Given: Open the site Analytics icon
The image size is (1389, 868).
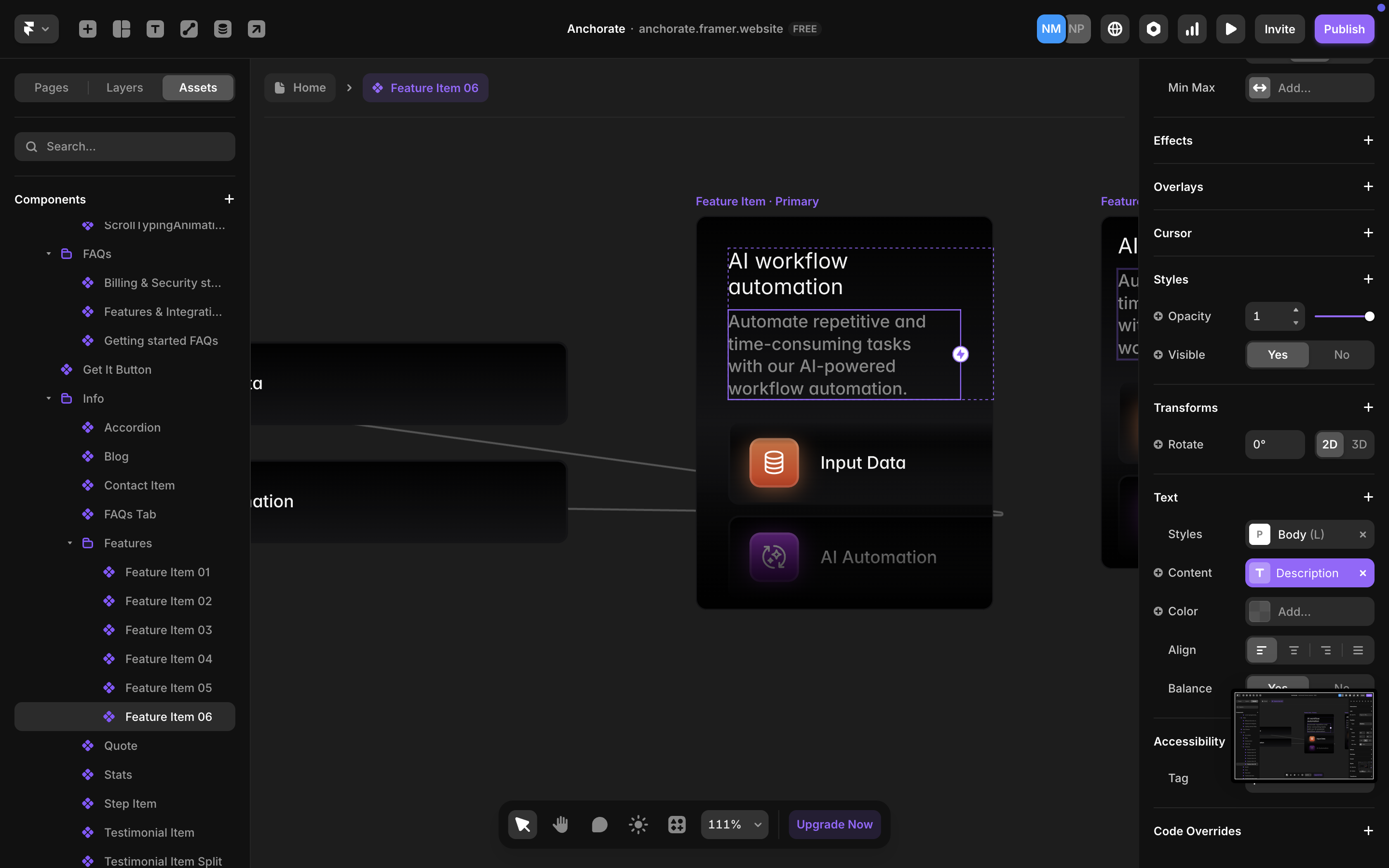Looking at the screenshot, I should 1192,29.
